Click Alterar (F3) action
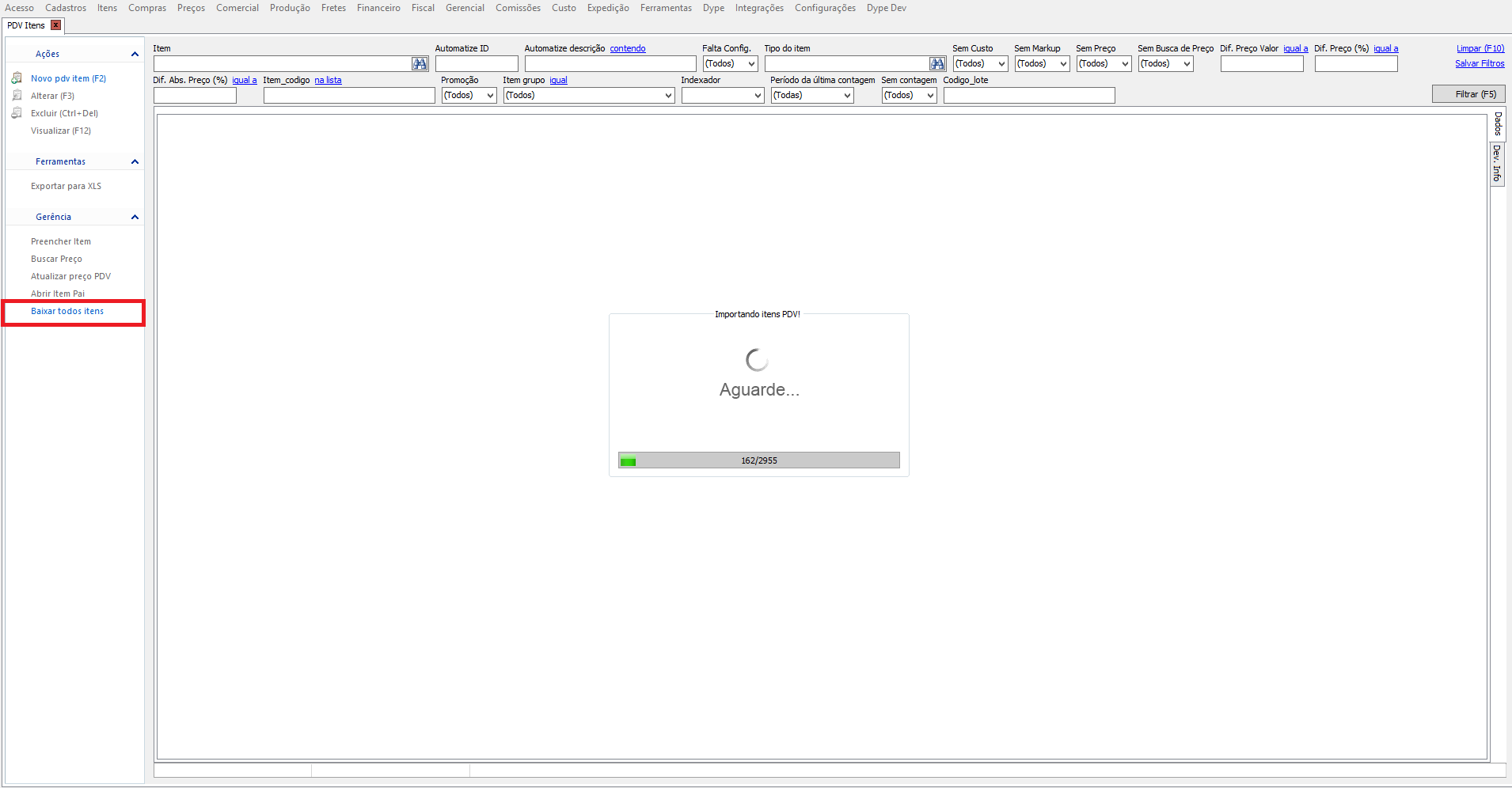This screenshot has width=1512, height=788. coord(52,96)
